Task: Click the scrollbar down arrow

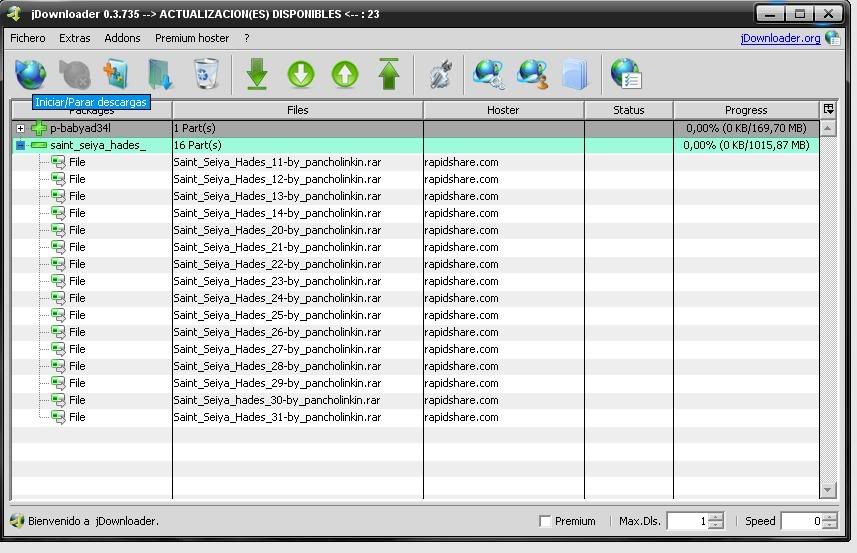Action: pyautogui.click(x=827, y=490)
